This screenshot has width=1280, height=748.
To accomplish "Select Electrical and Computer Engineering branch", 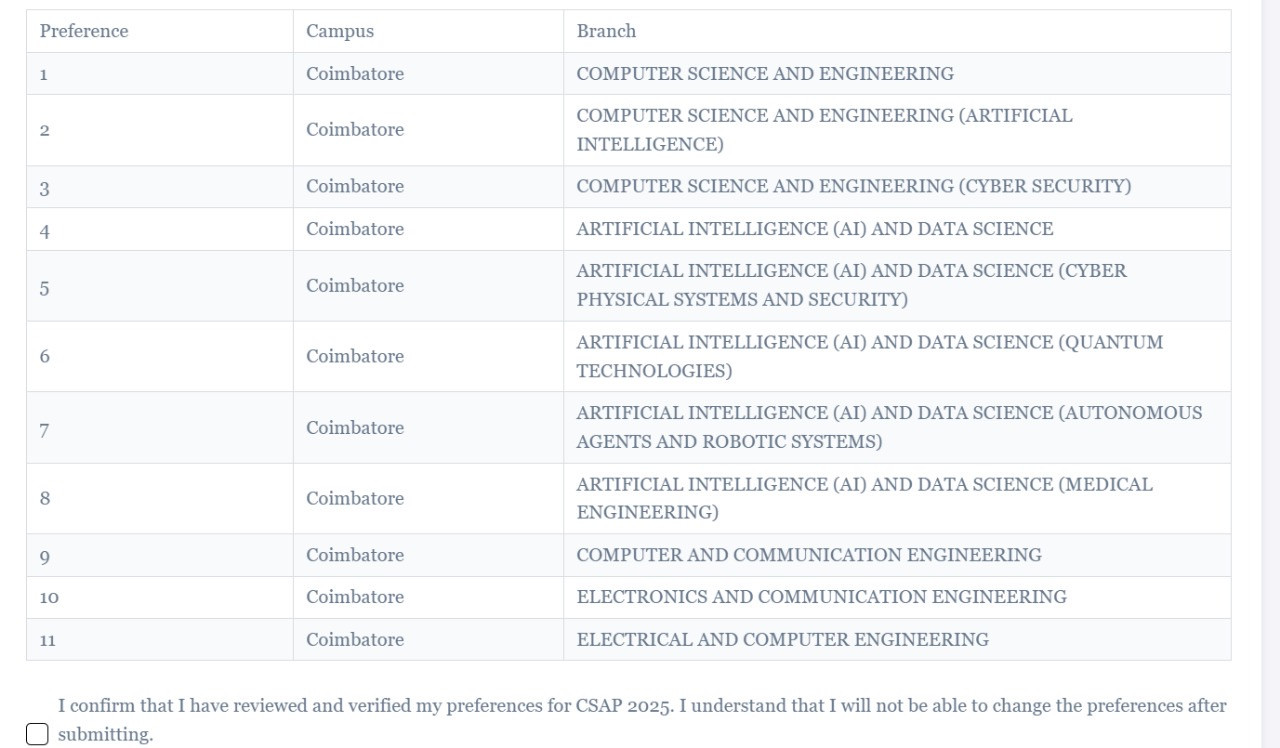I will pos(783,640).
